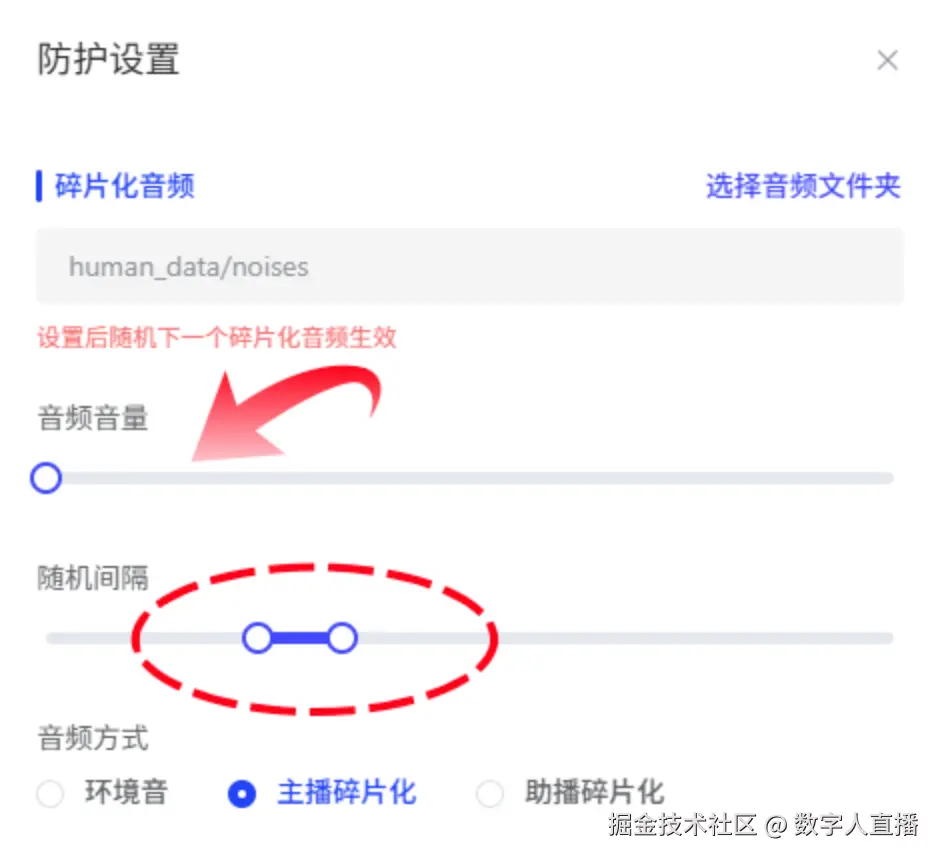This screenshot has width=942, height=862.
Task: Focus the human_data/noises path field
Action: (x=470, y=267)
